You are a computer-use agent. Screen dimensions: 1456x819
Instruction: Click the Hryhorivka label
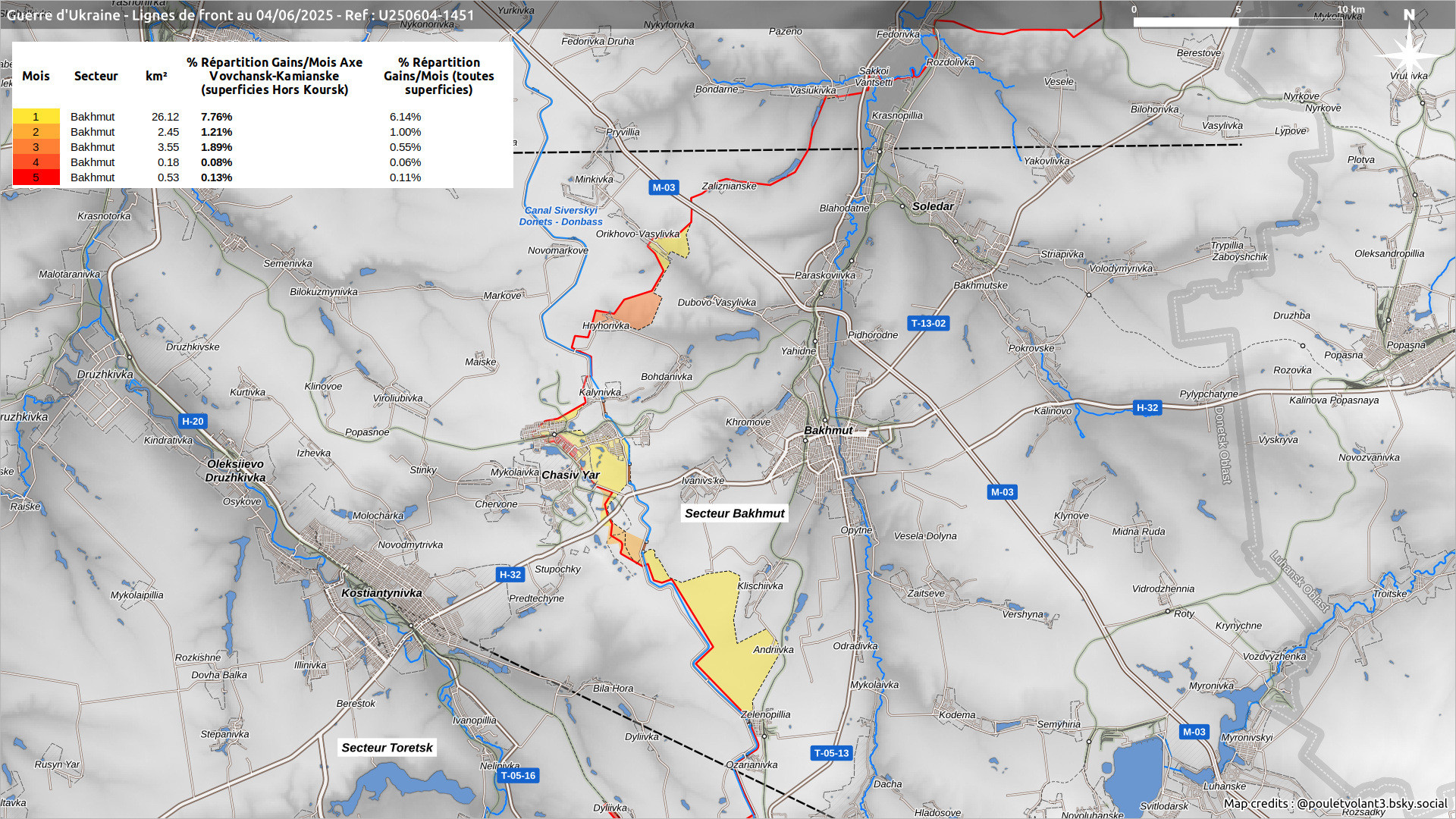tap(606, 326)
